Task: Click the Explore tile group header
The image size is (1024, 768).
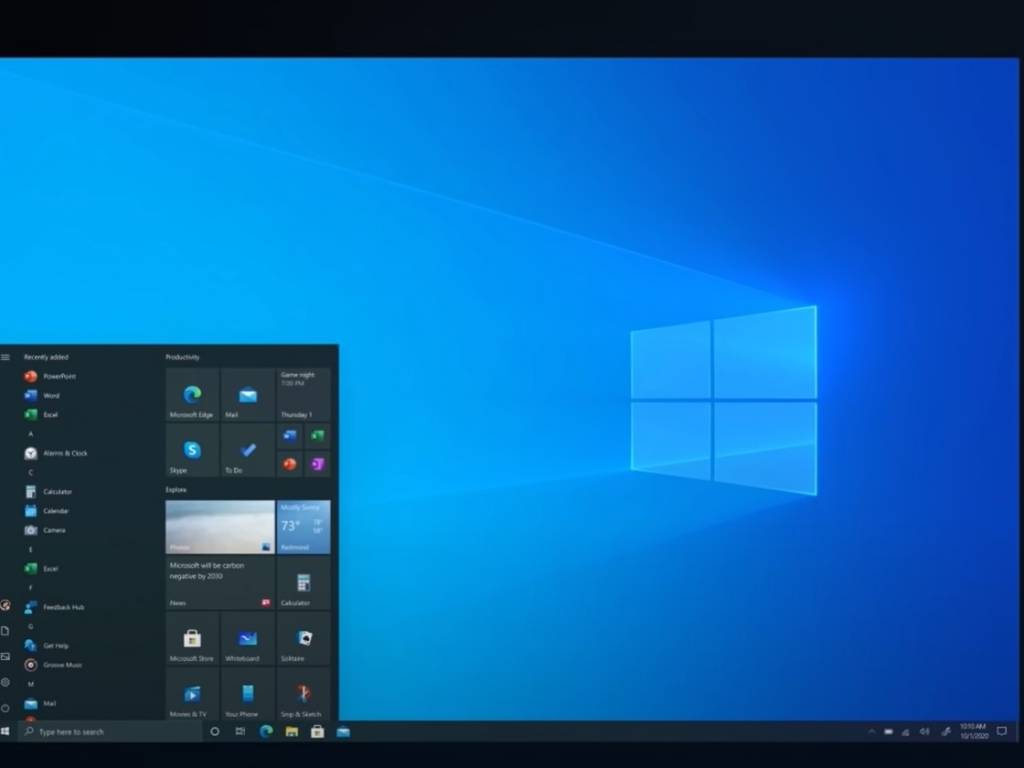Action: (x=176, y=490)
